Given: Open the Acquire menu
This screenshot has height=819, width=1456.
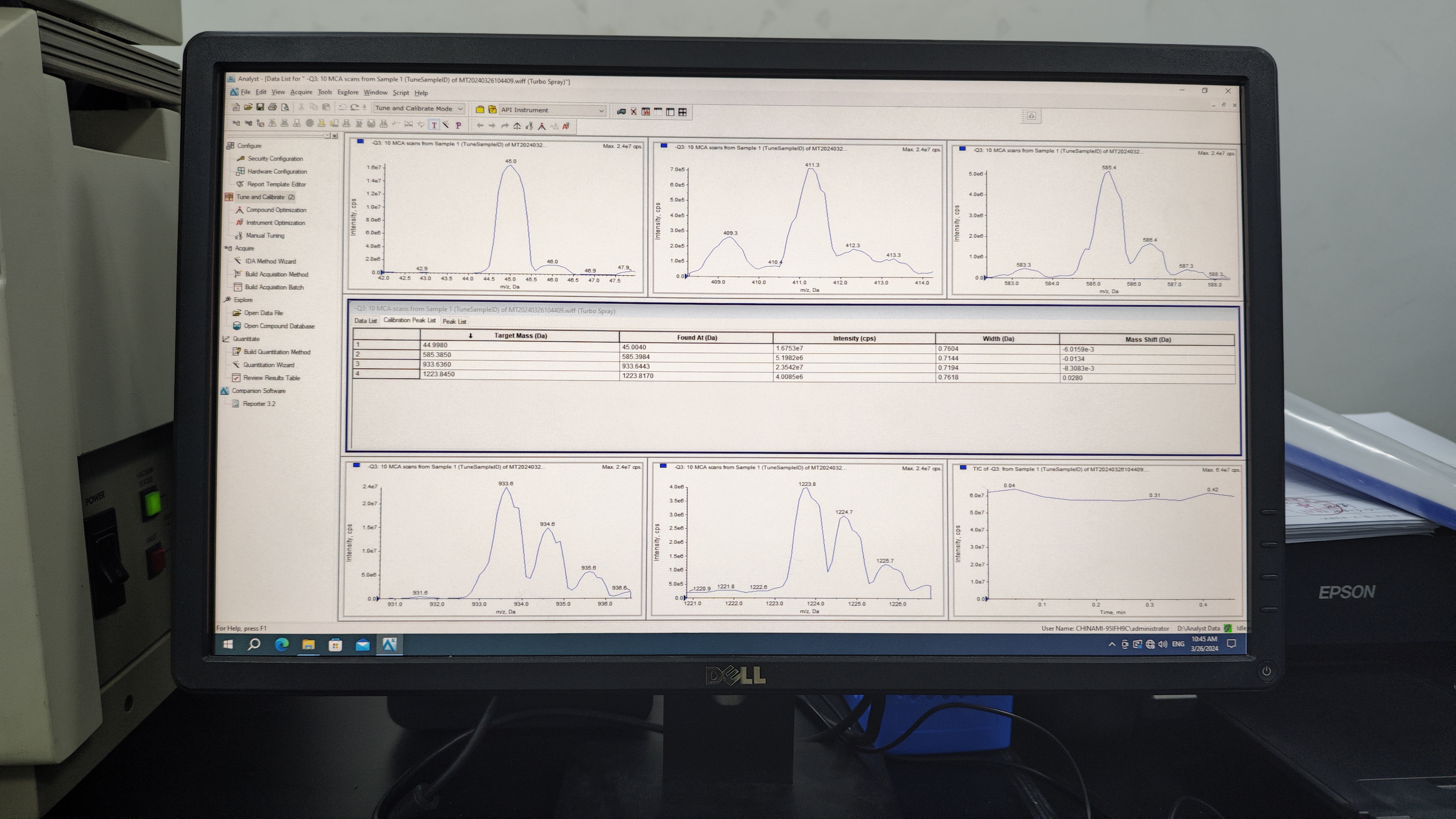Looking at the screenshot, I should coord(301,93).
